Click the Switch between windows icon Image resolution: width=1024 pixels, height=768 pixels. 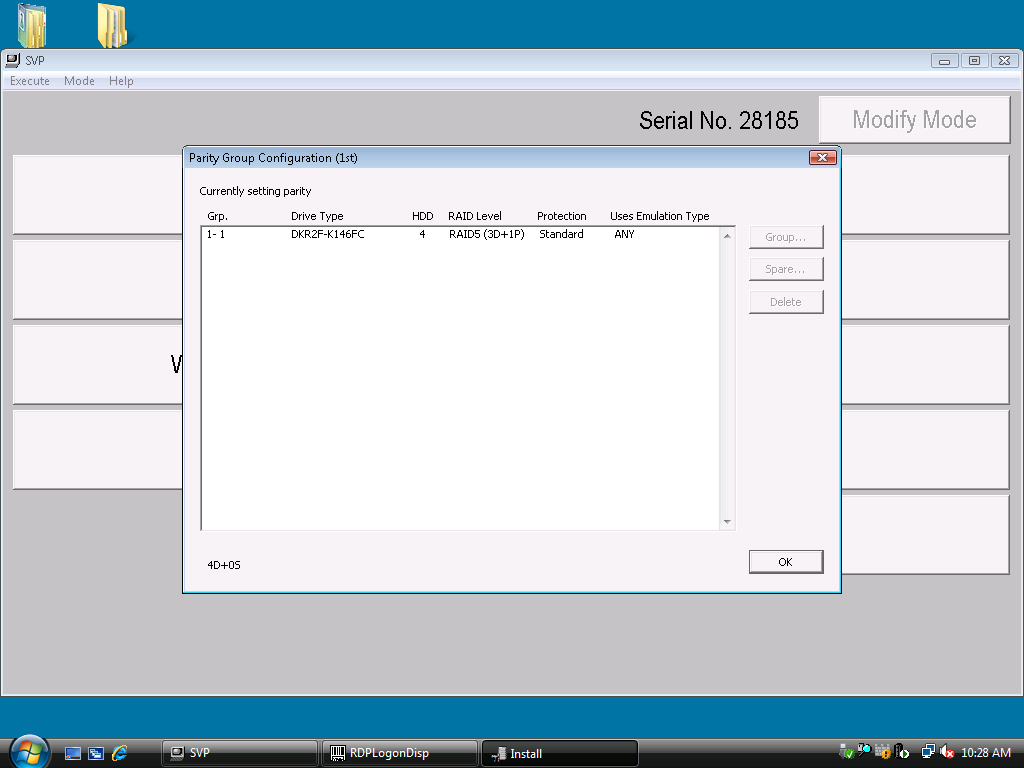tap(96, 753)
